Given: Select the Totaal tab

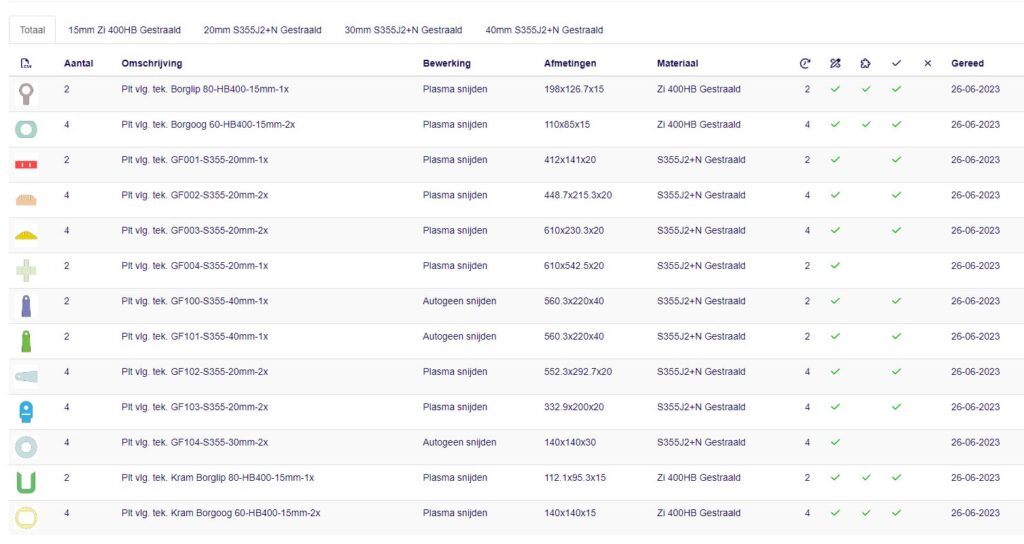Looking at the screenshot, I should 32,30.
